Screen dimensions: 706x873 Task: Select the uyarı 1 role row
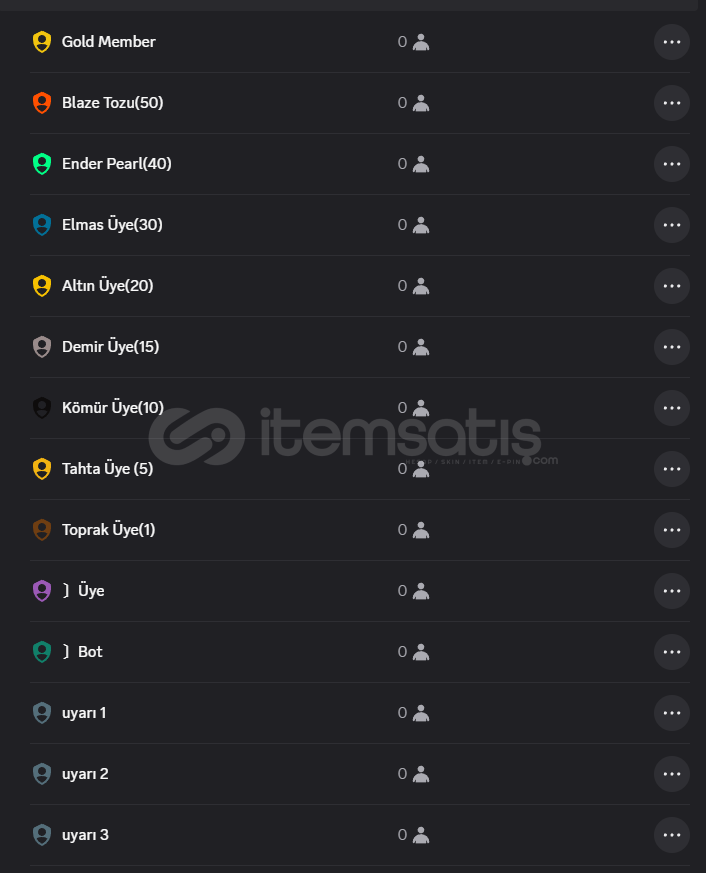click(360, 713)
